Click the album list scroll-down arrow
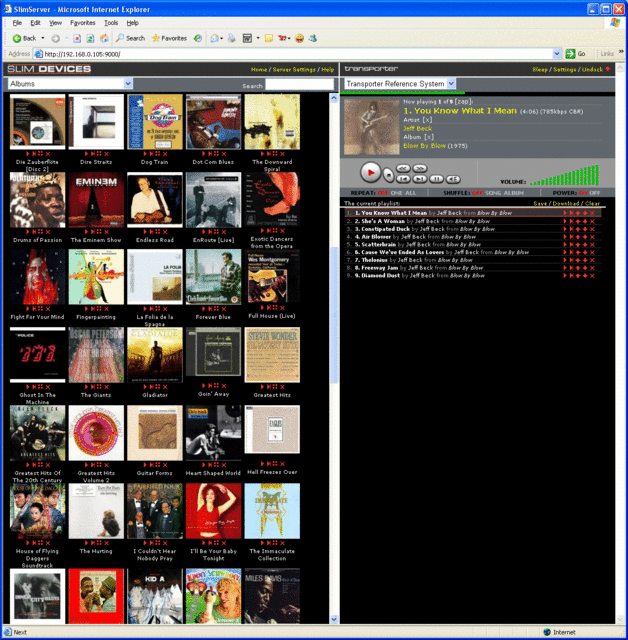Viewport: 628px width, 640px height. 334,619
